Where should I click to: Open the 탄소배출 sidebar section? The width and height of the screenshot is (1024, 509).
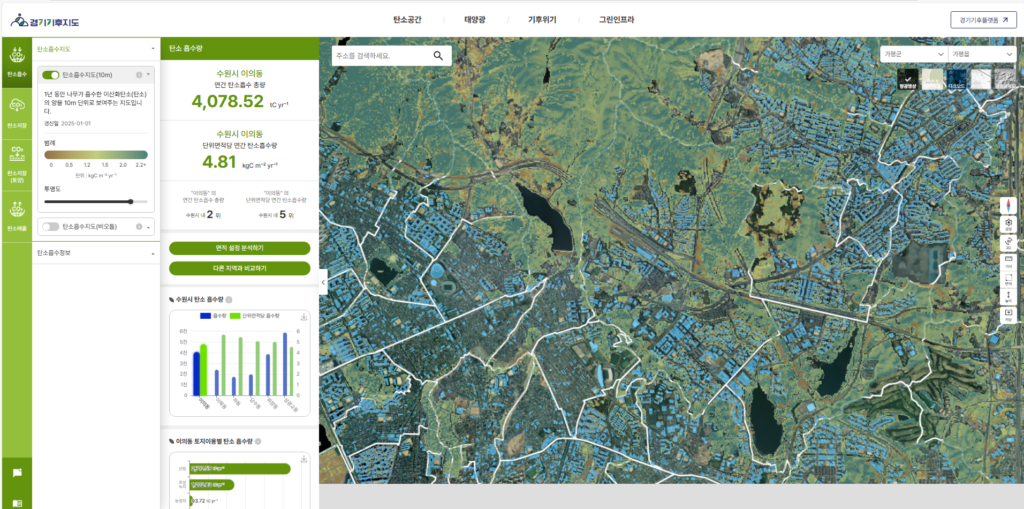tap(16, 214)
